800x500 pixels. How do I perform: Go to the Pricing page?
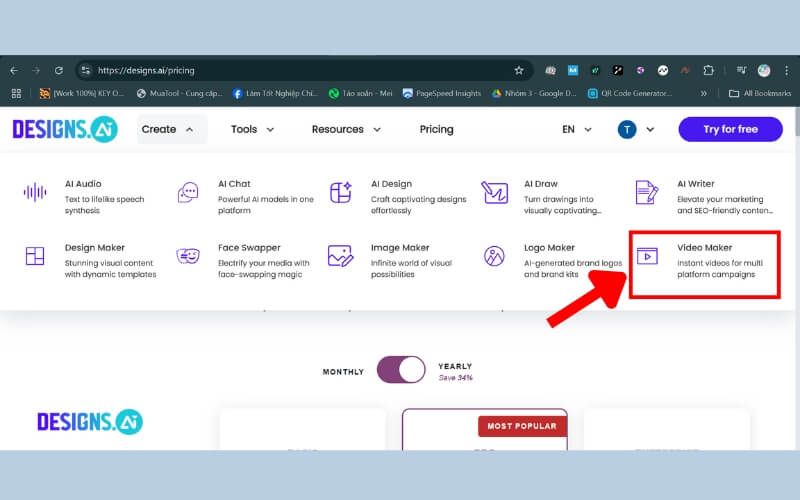point(436,129)
